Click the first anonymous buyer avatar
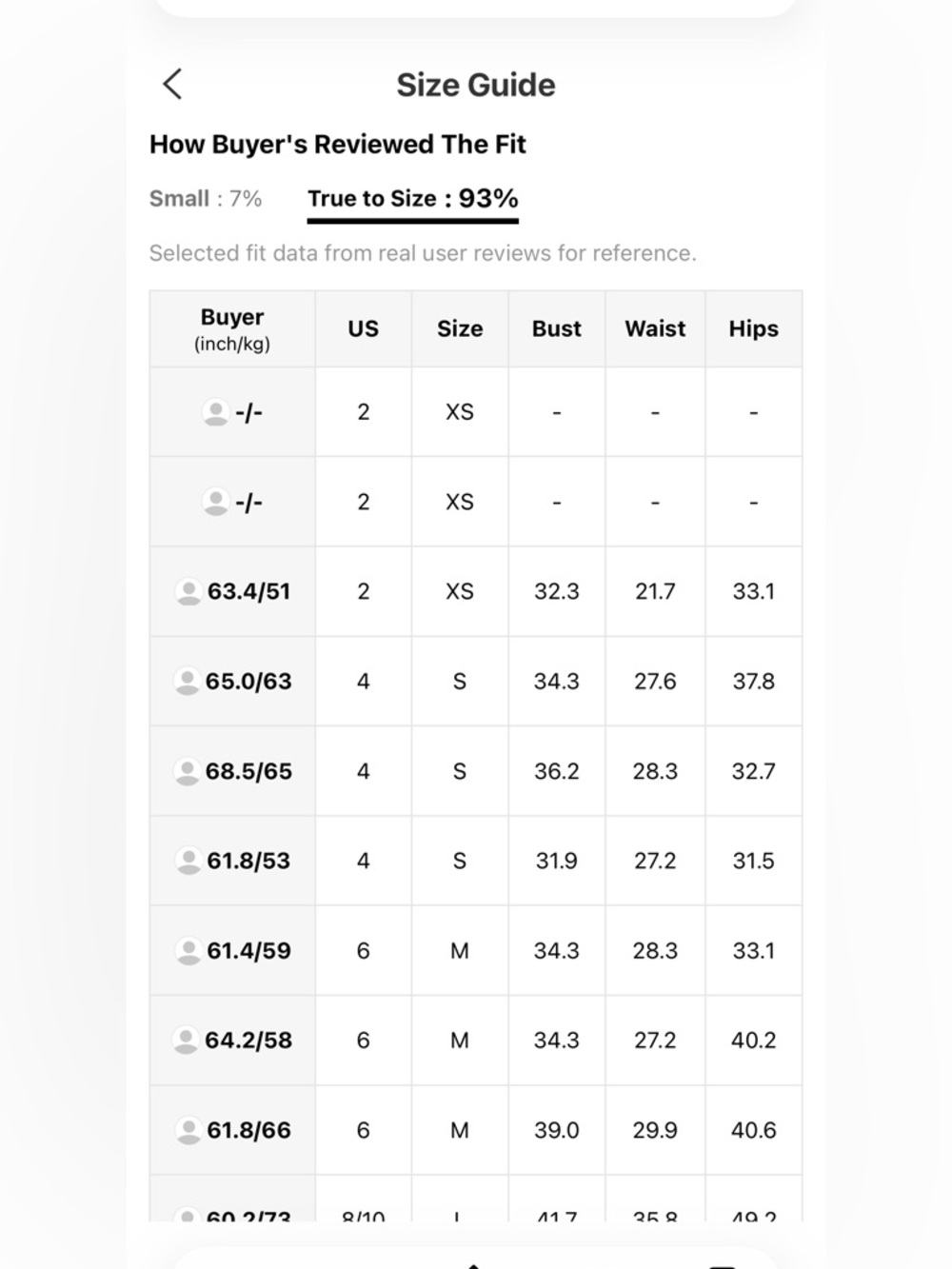 coord(216,412)
